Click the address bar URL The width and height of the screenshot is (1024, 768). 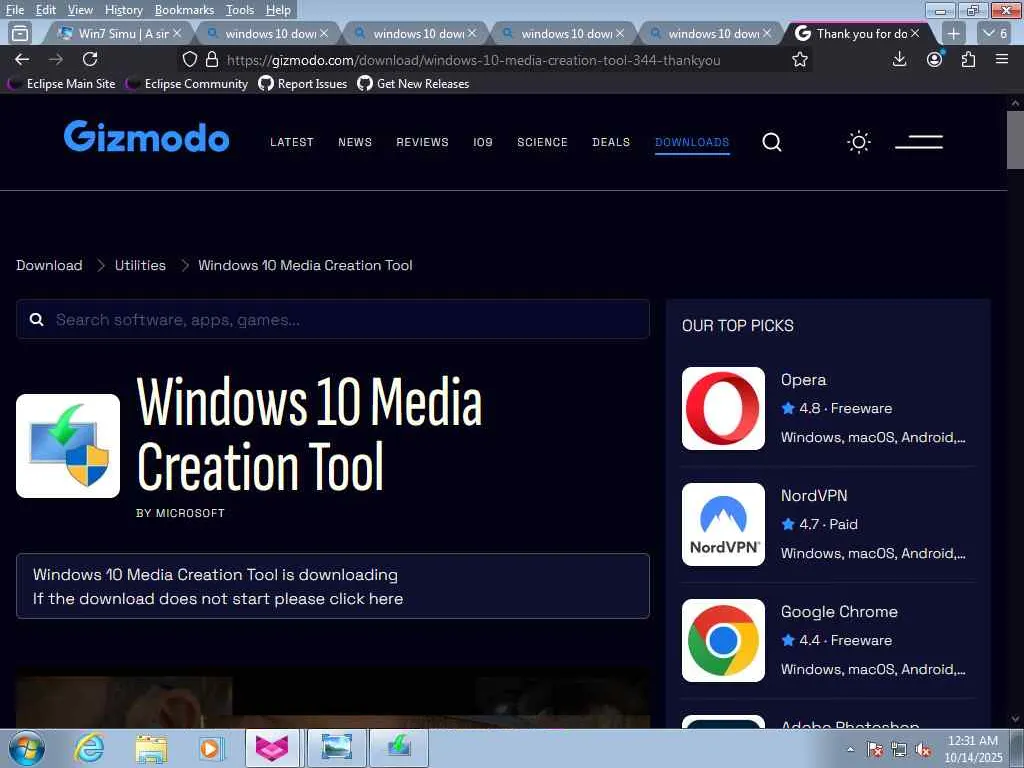click(x=473, y=60)
